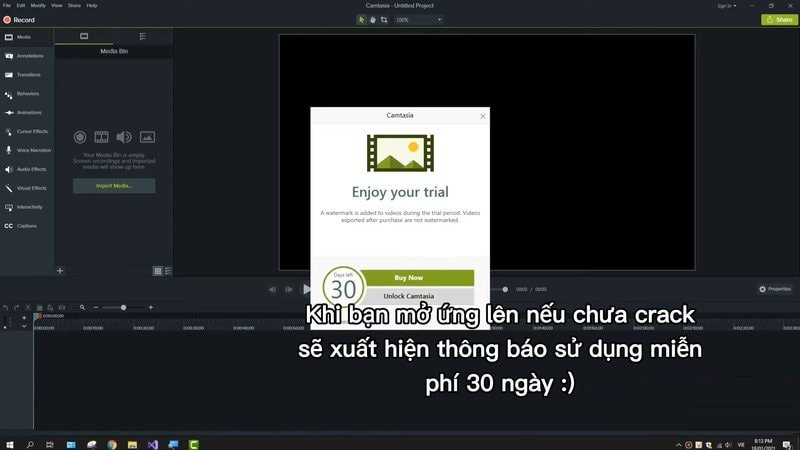
Task: Click the Record button
Action: (19, 20)
